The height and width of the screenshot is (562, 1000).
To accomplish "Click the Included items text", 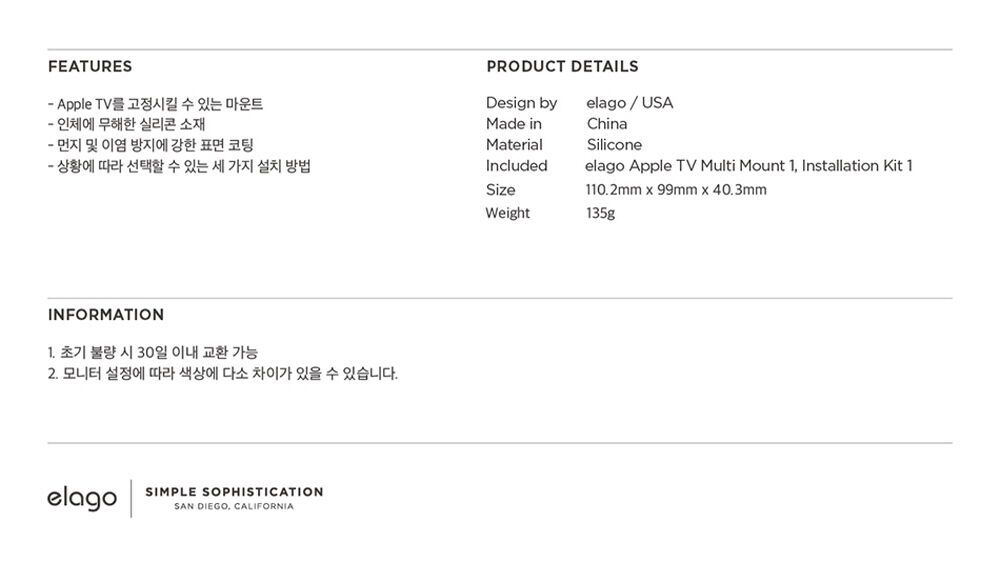I will click(749, 166).
